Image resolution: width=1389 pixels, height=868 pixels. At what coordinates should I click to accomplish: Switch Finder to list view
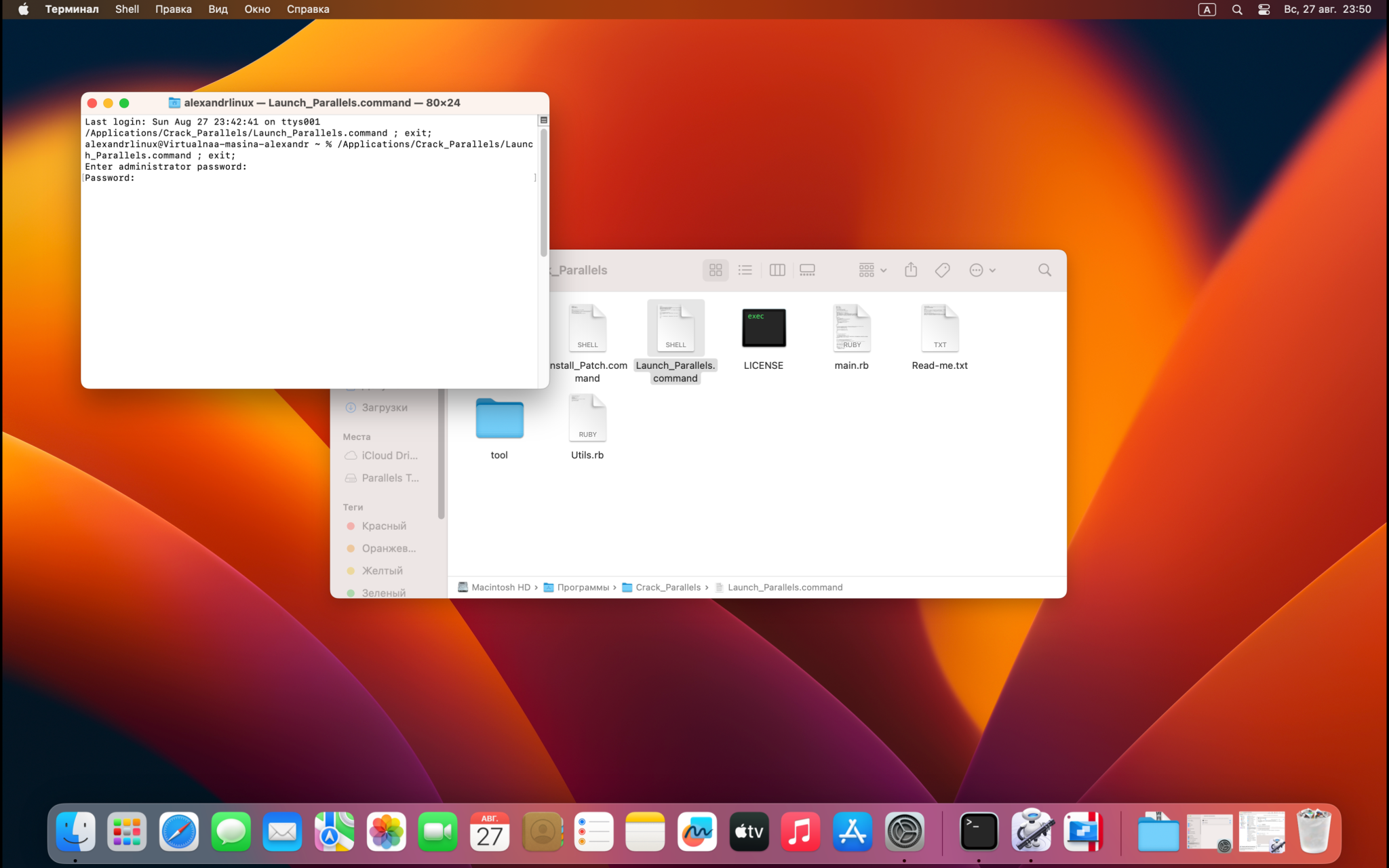tap(745, 270)
